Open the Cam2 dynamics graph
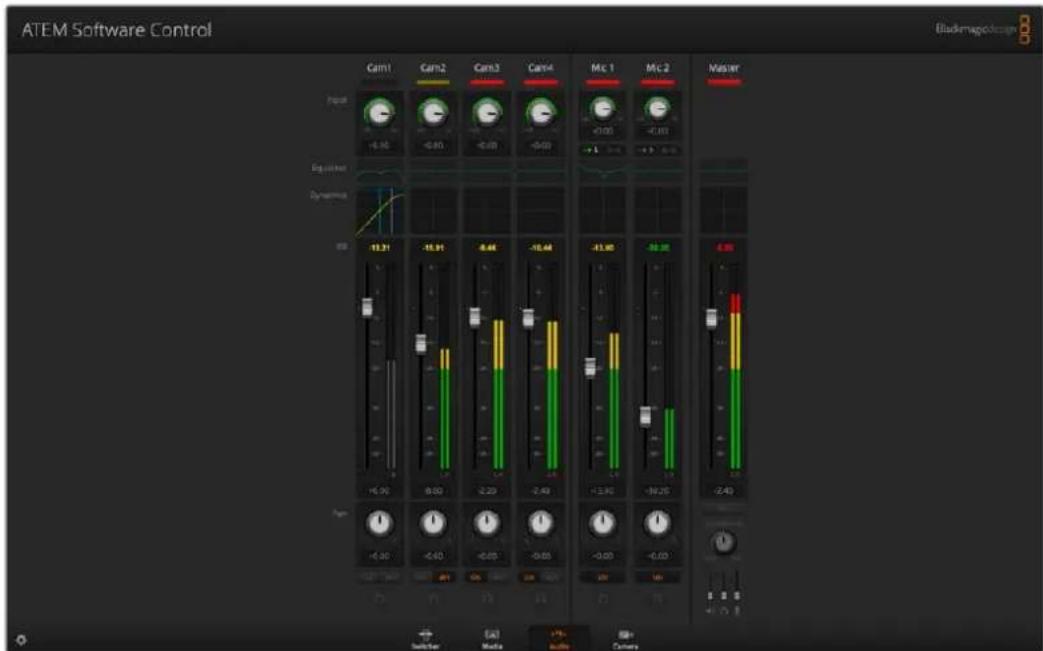 pyautogui.click(x=433, y=212)
